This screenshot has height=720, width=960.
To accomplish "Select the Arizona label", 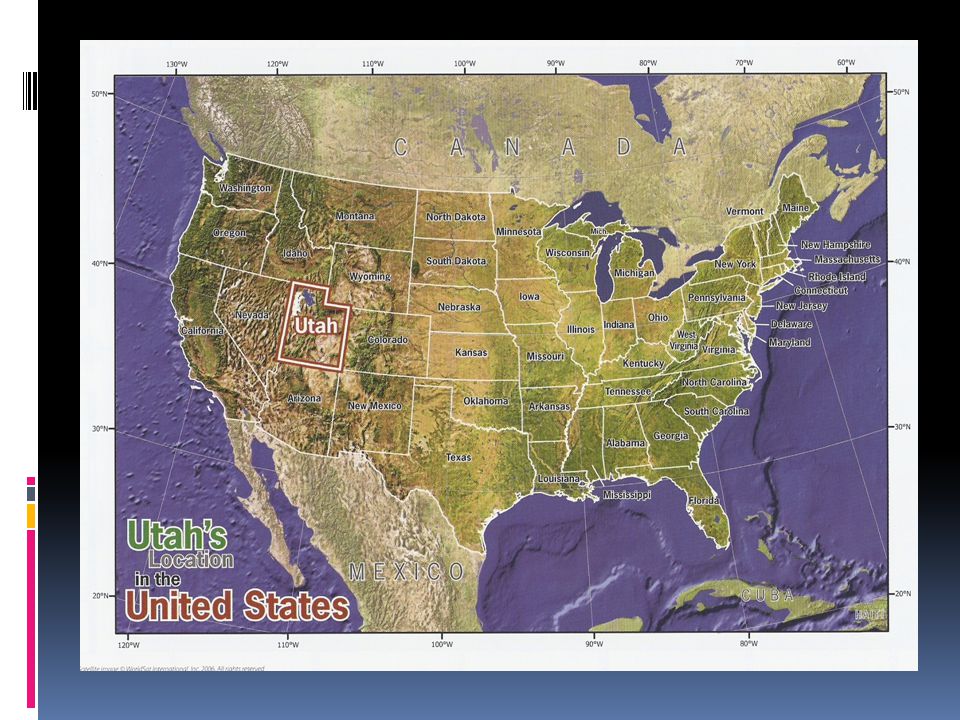I will click(x=304, y=398).
